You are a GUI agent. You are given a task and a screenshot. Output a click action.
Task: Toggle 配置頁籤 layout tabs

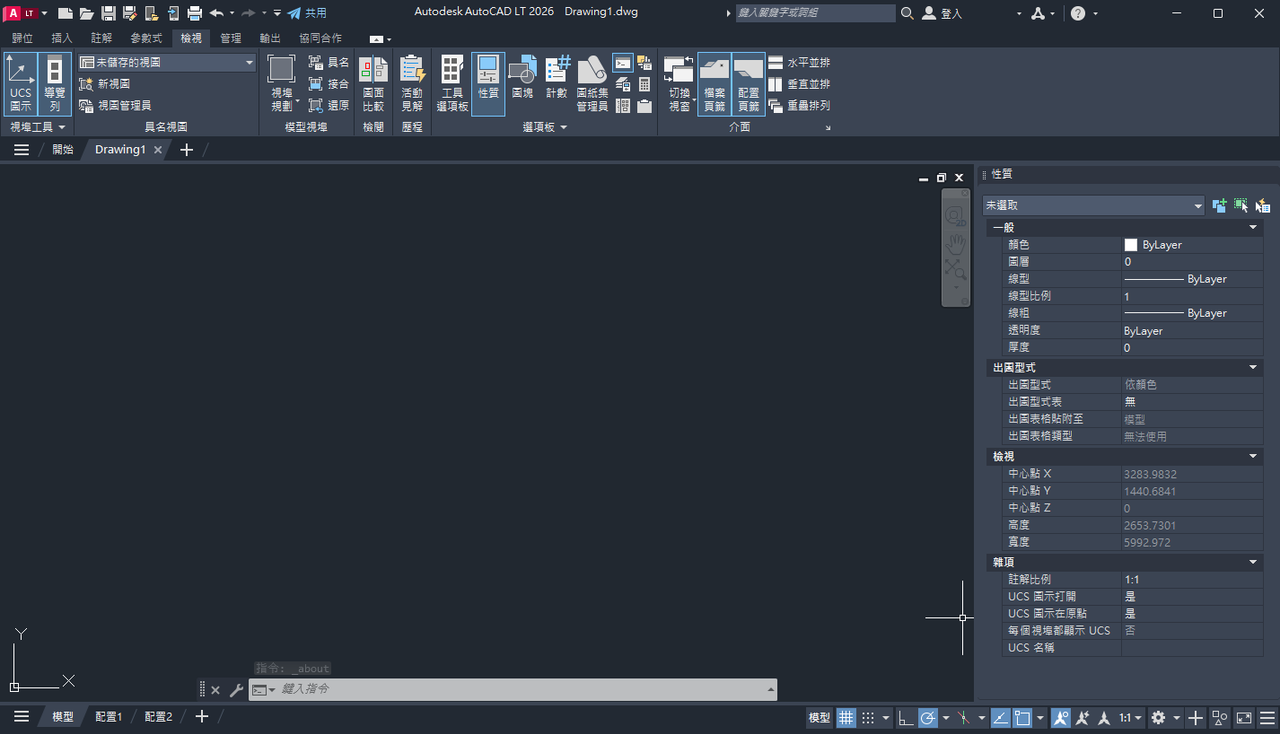coord(749,84)
